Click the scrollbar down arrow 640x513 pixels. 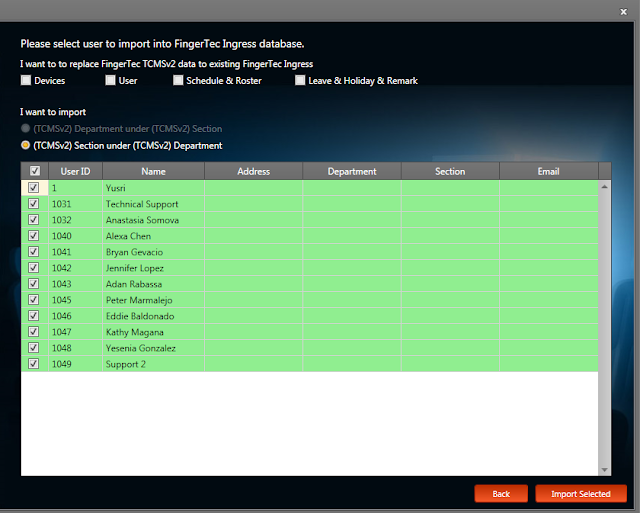tap(604, 470)
